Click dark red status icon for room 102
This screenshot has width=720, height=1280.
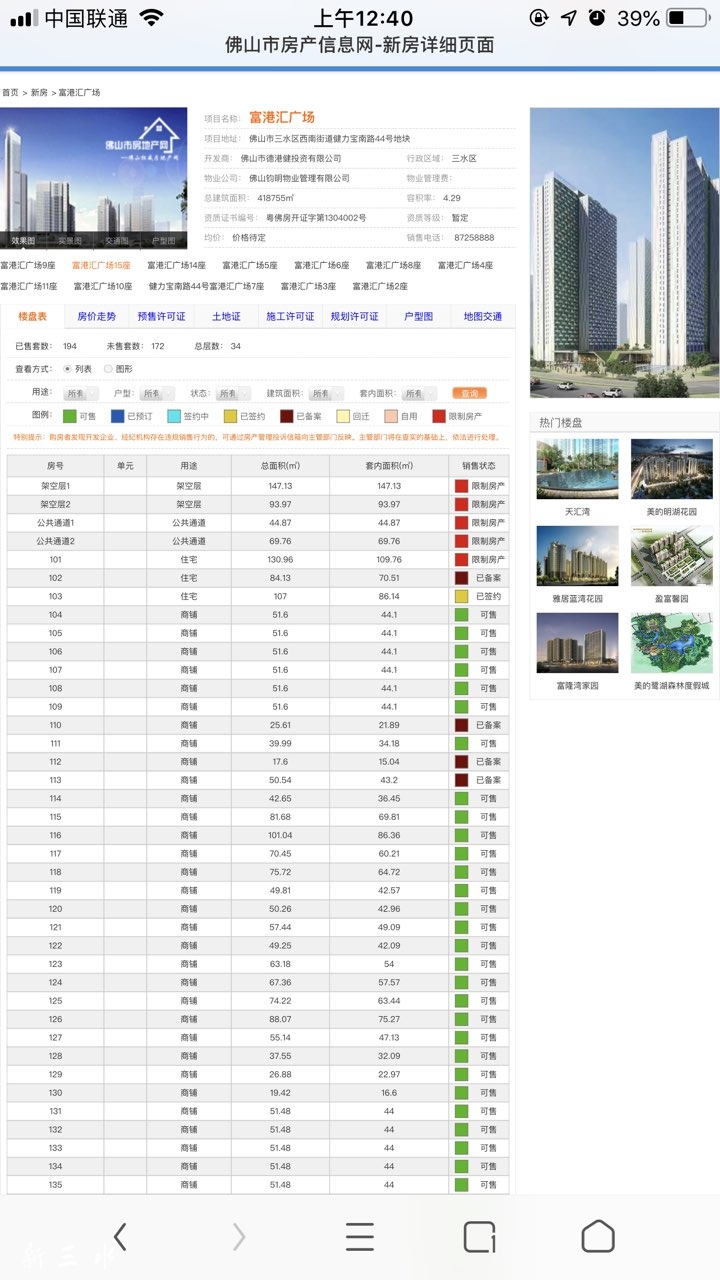pyautogui.click(x=461, y=578)
